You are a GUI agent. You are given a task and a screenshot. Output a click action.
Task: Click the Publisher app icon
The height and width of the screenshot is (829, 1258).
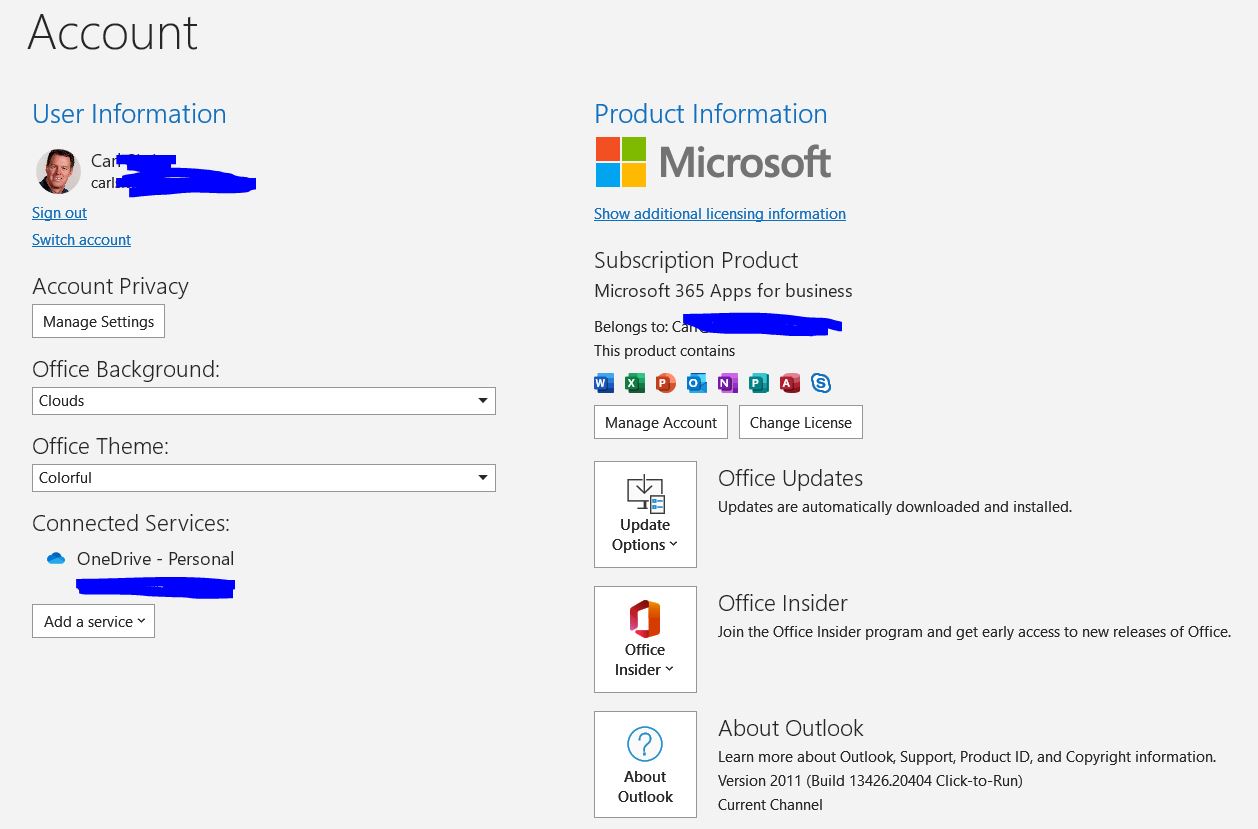(759, 383)
